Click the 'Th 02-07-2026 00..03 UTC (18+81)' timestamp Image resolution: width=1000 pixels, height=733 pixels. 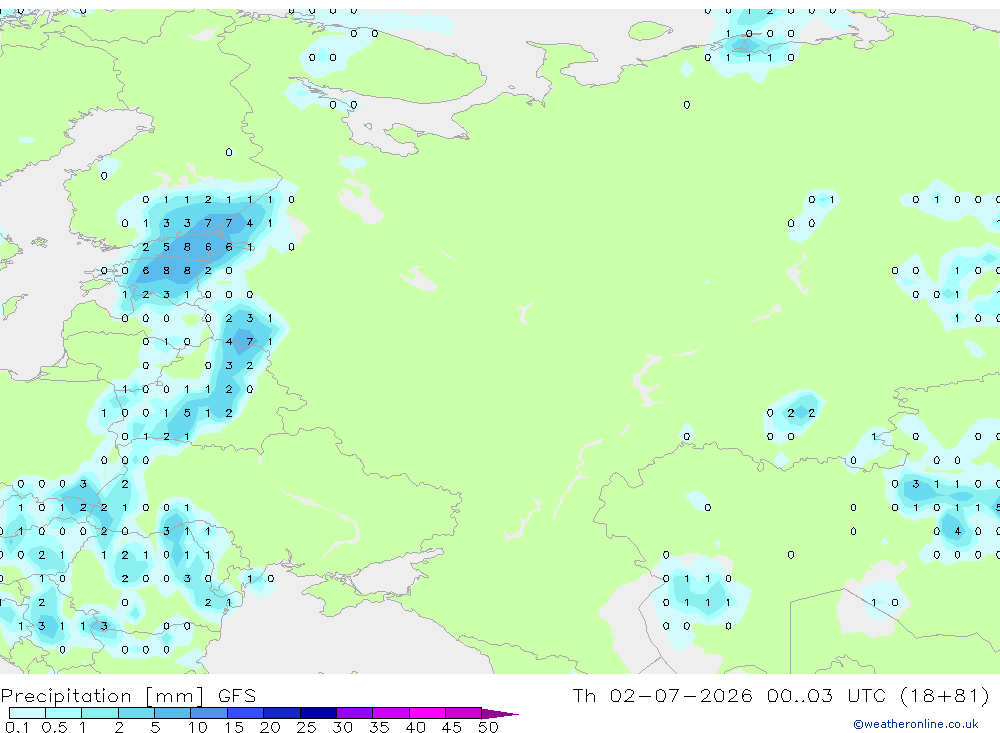pyautogui.click(x=781, y=696)
